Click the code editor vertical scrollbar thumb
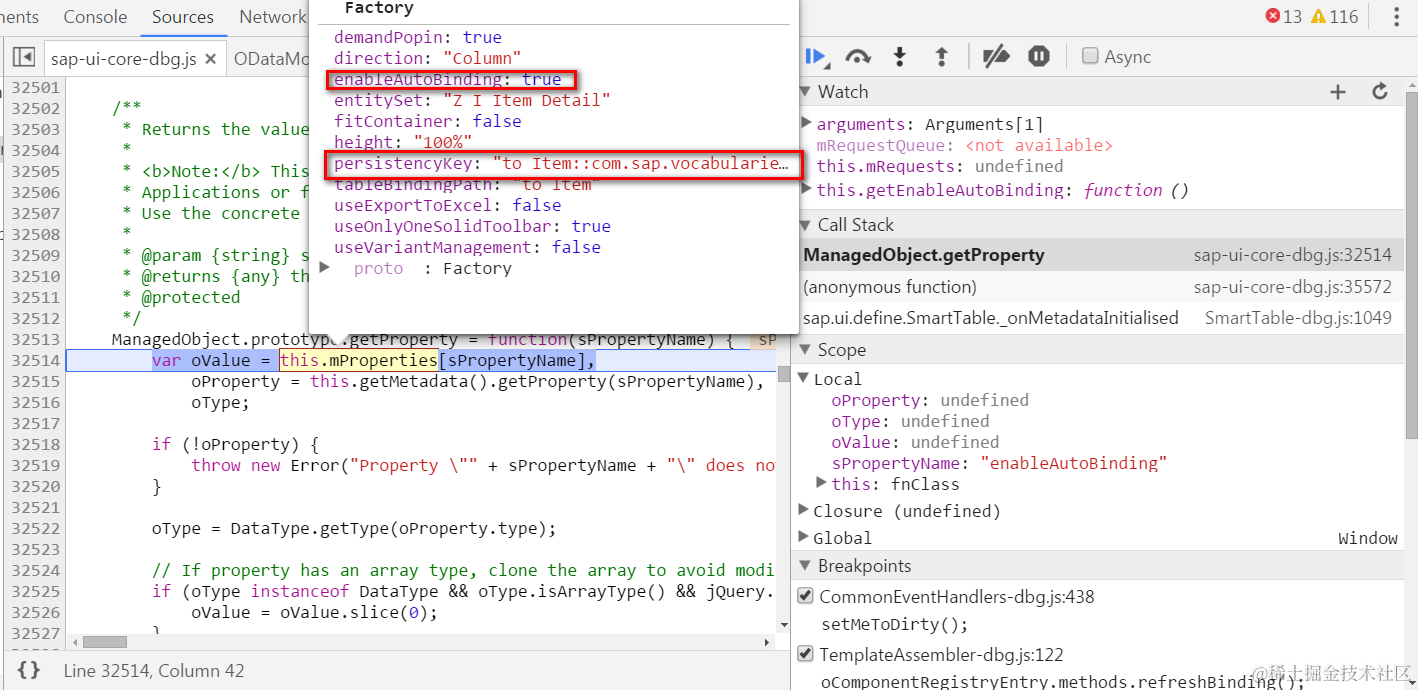The width and height of the screenshot is (1418, 690). 783,375
